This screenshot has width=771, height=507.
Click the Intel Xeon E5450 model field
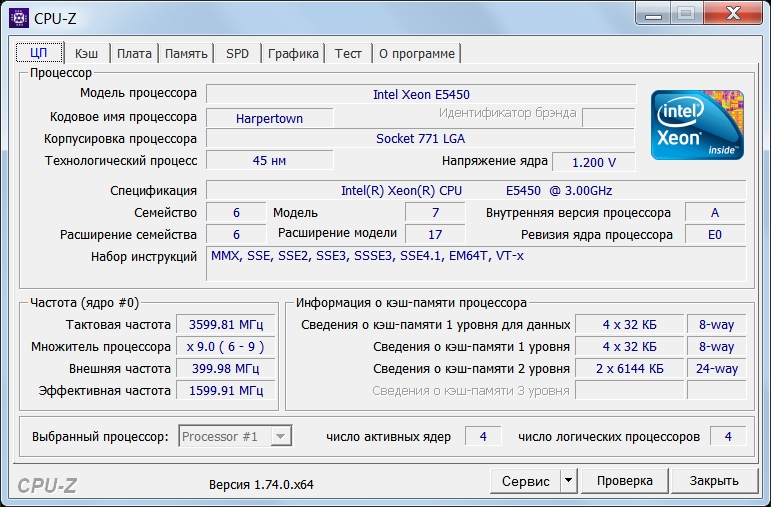coord(421,94)
